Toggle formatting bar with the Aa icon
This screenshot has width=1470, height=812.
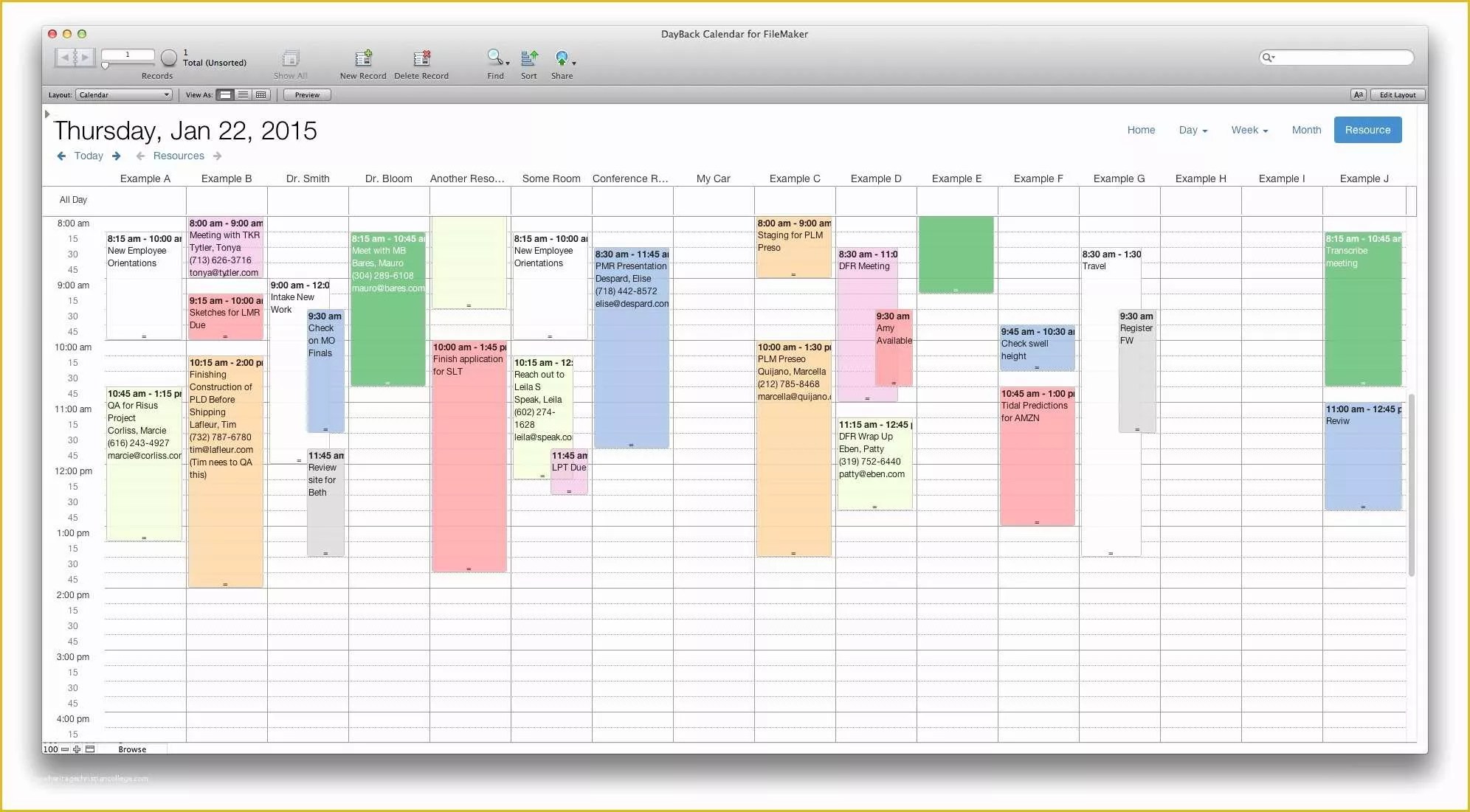click(x=1358, y=94)
